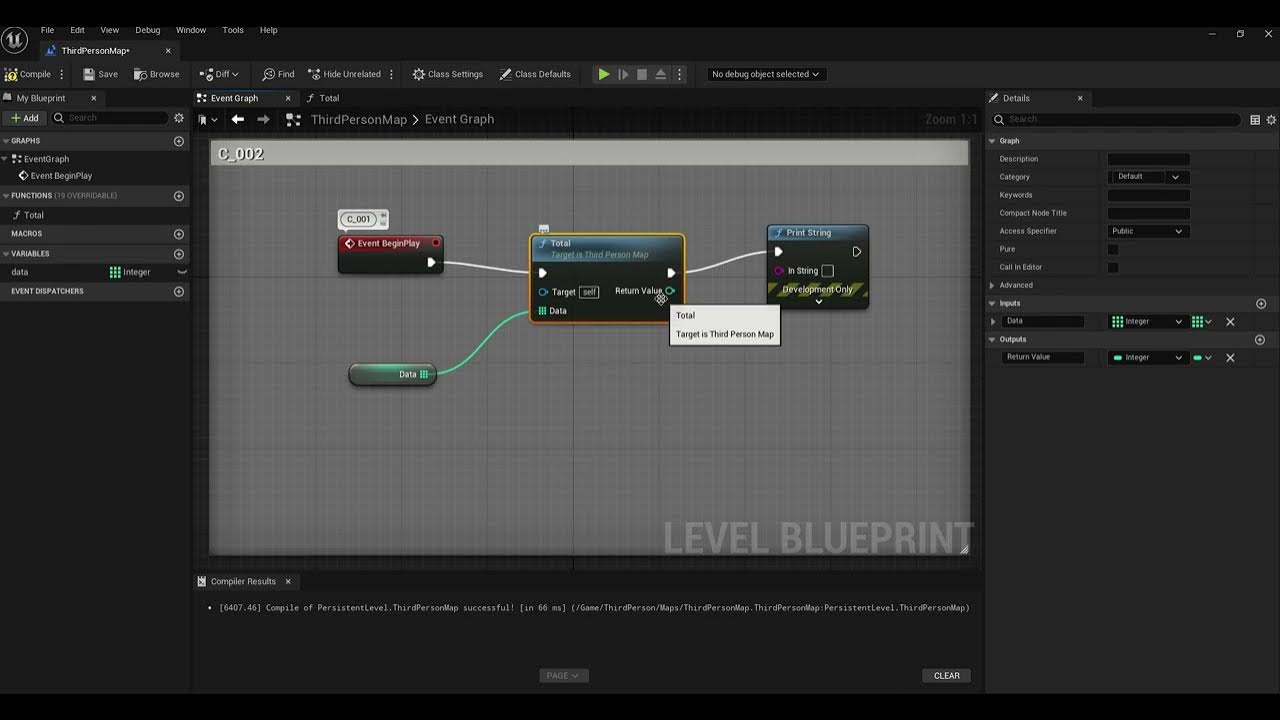
Task: Click the data variable Integer type icon
Action: pyautogui.click(x=115, y=272)
